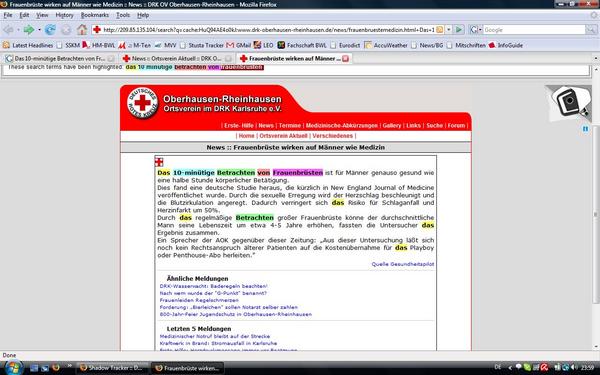
Task: Open the MVV bookmark
Action: [x=165, y=45]
